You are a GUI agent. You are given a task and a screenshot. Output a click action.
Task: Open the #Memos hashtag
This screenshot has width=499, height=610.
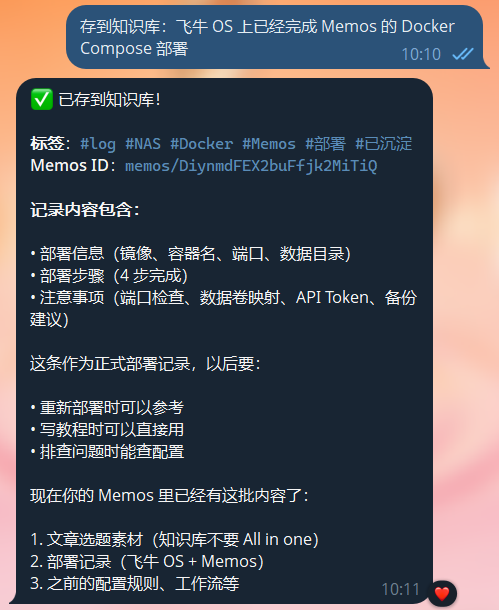269,144
